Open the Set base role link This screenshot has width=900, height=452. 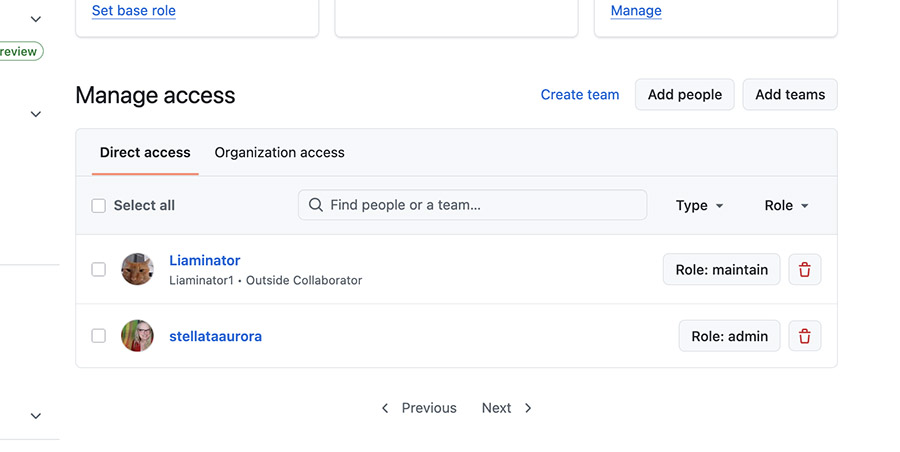(x=134, y=11)
